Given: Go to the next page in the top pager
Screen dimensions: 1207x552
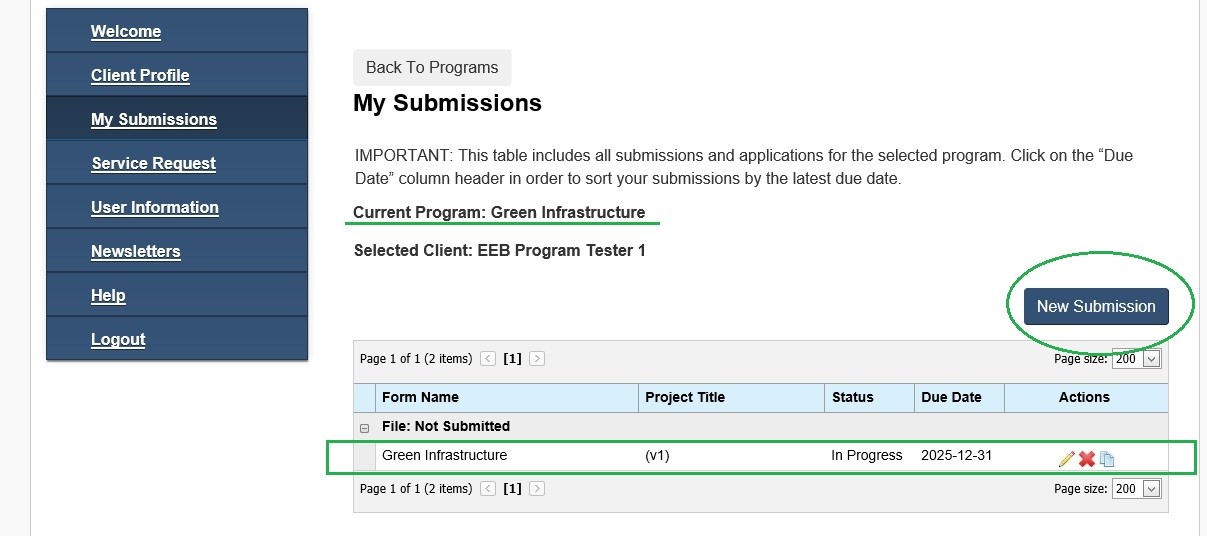Looking at the screenshot, I should coord(537,358).
